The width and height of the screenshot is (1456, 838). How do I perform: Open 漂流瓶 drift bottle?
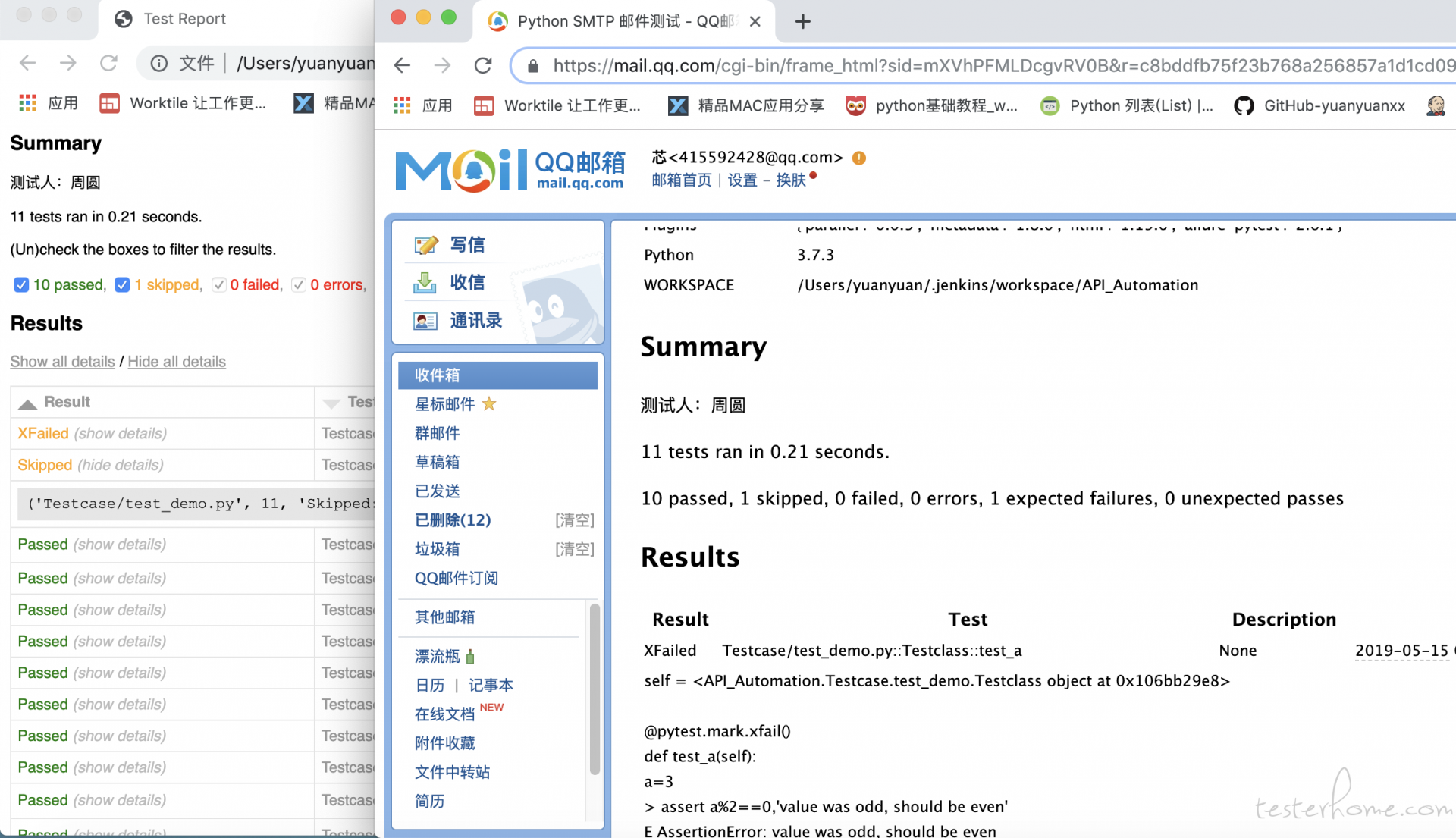click(x=437, y=656)
